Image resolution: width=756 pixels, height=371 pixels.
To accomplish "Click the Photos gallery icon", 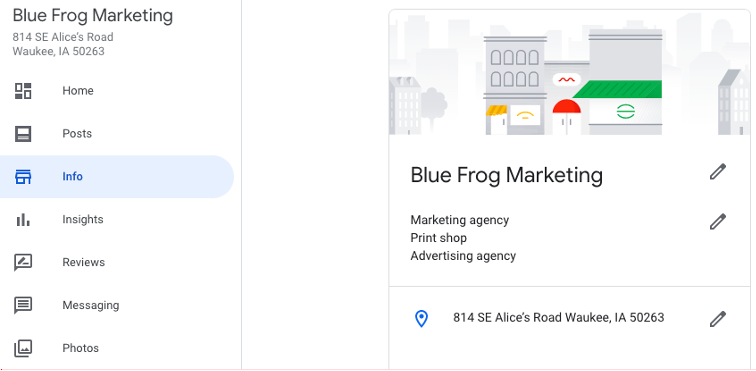I will pyautogui.click(x=23, y=348).
